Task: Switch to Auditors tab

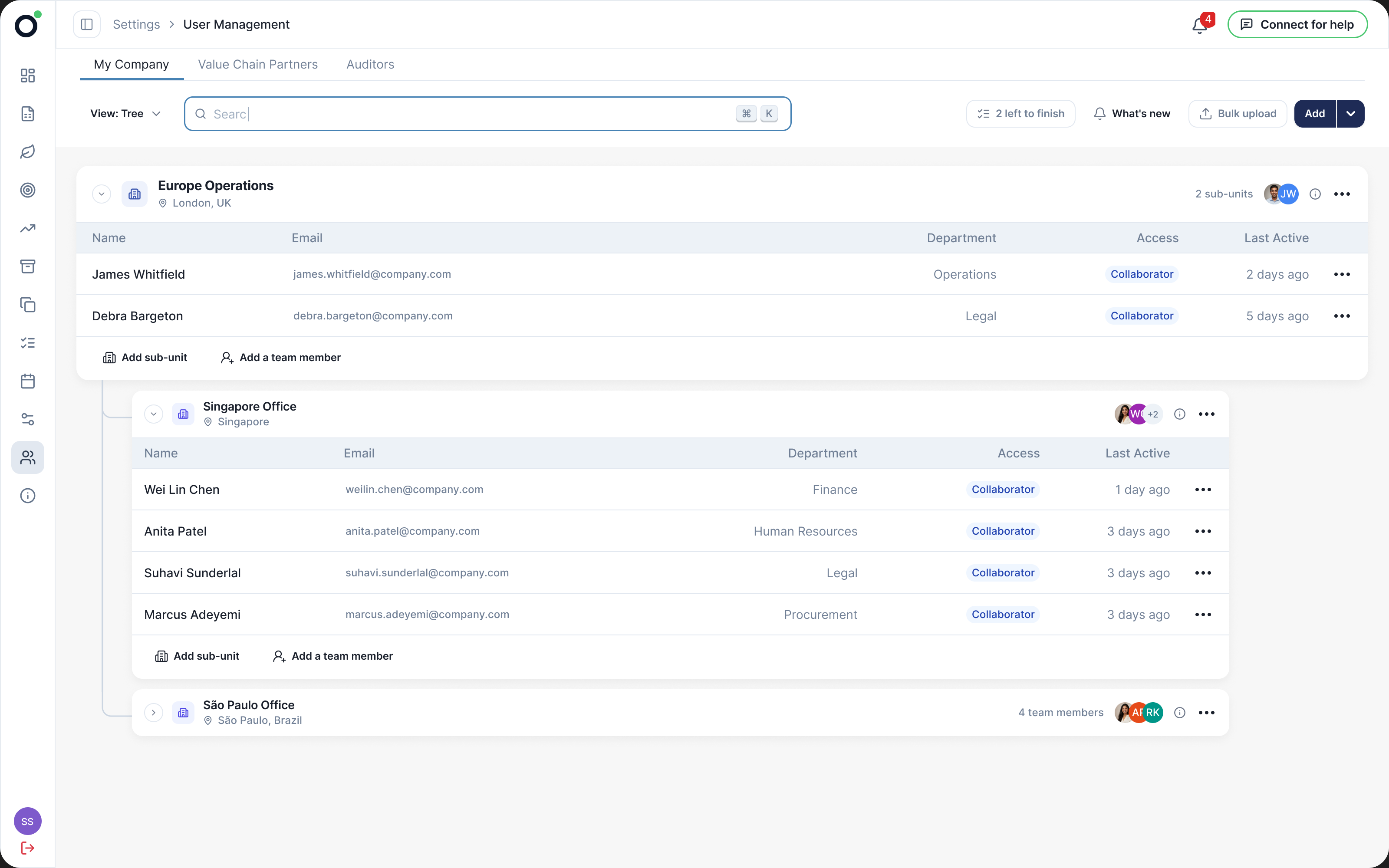Action: [370, 64]
